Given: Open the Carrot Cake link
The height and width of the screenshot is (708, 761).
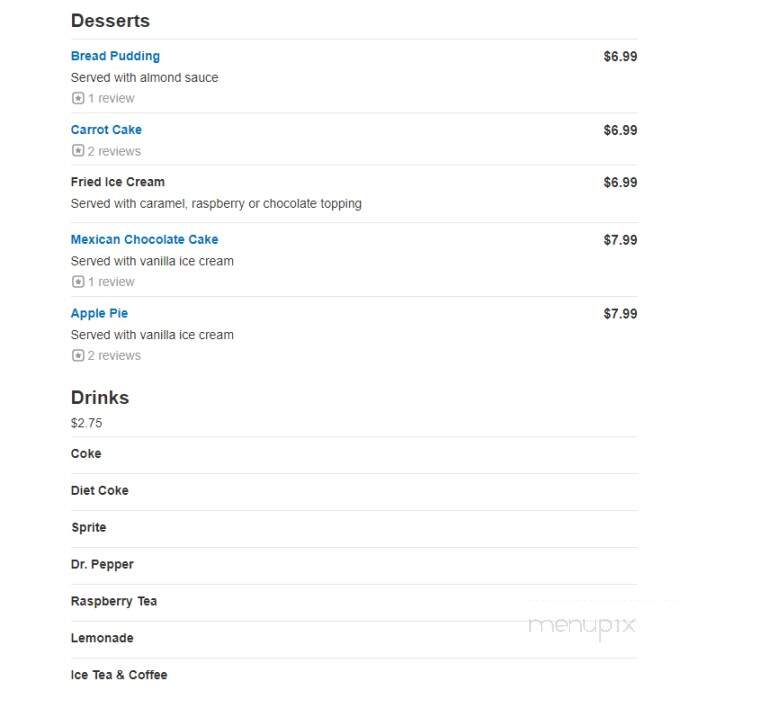Looking at the screenshot, I should pos(106,130).
